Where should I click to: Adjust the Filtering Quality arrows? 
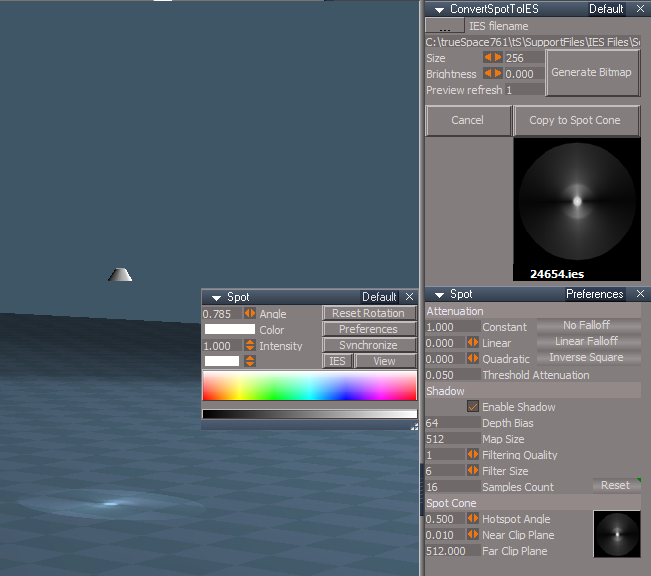[472, 454]
